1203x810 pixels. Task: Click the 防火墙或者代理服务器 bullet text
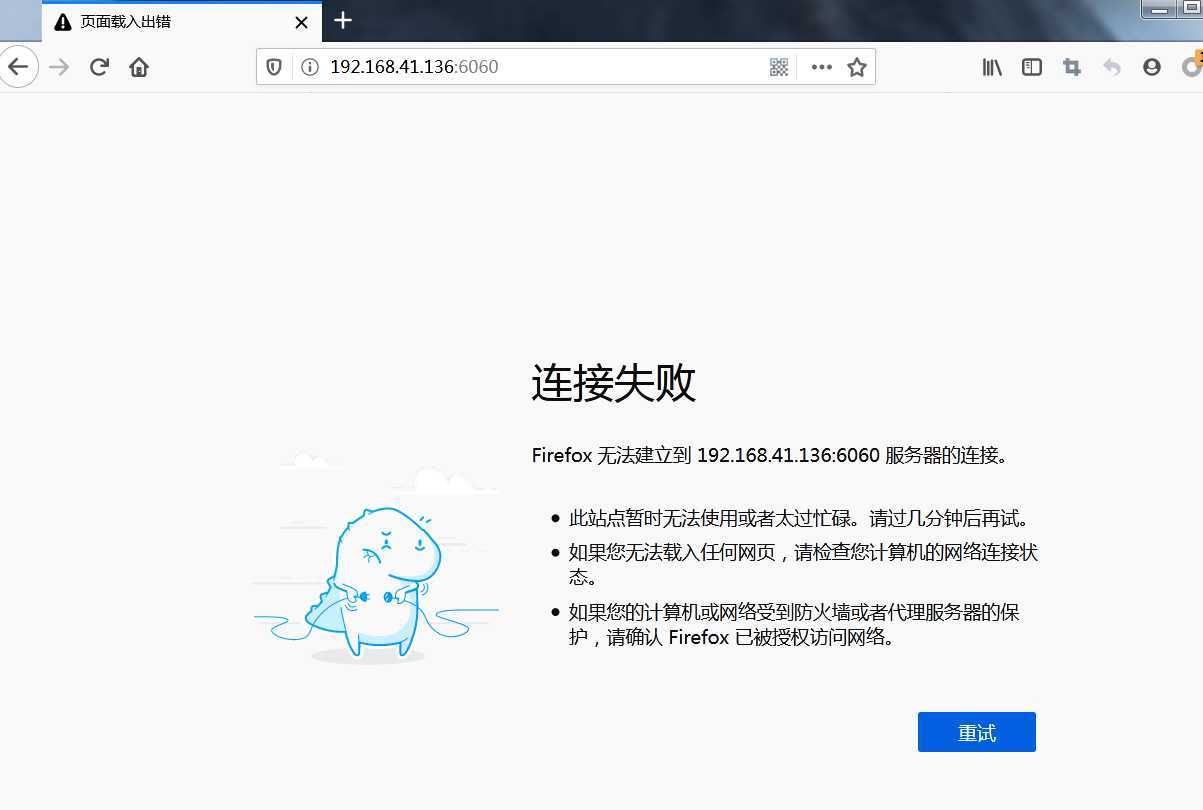coord(794,624)
